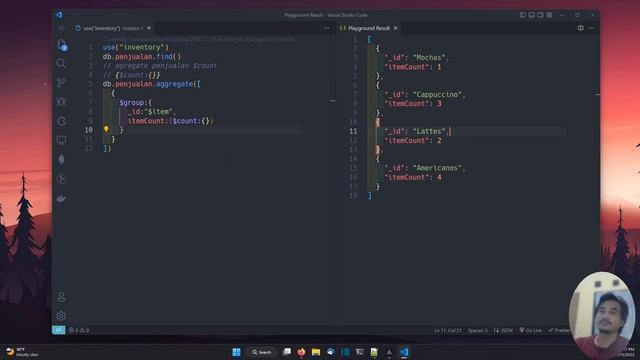The height and width of the screenshot is (360, 640).
Task: Click "Cappuccino" value in result
Action: click(438, 94)
